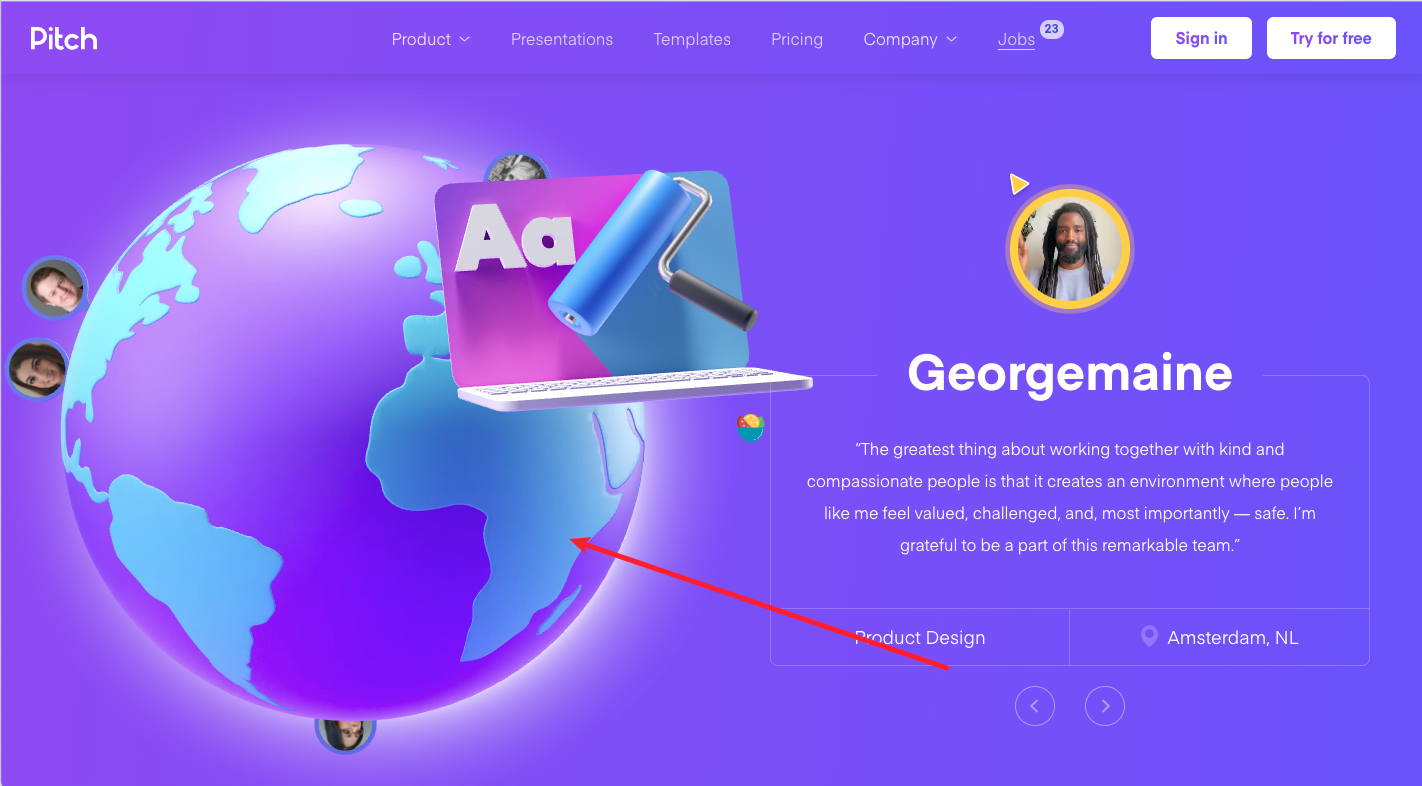Go to the Presentations page
1422x786 pixels.
tap(562, 39)
